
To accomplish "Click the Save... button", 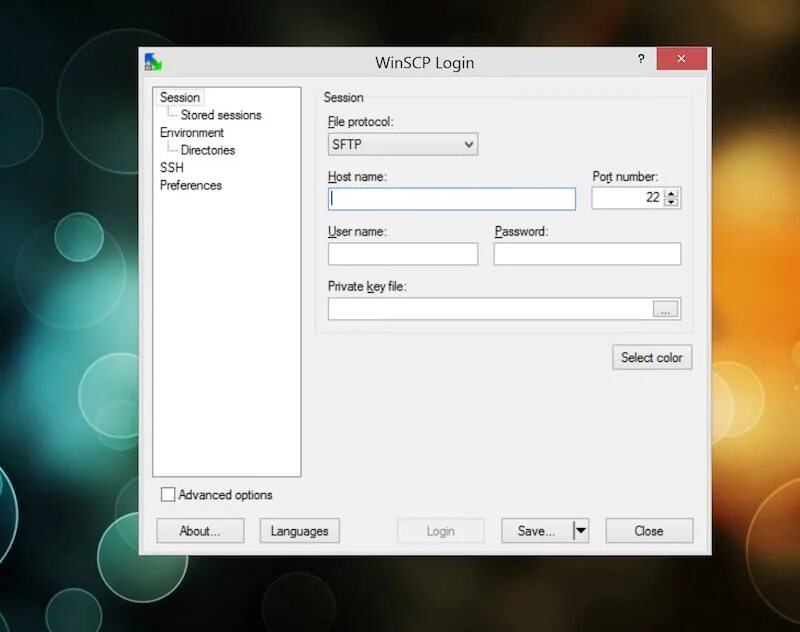I will pos(537,531).
